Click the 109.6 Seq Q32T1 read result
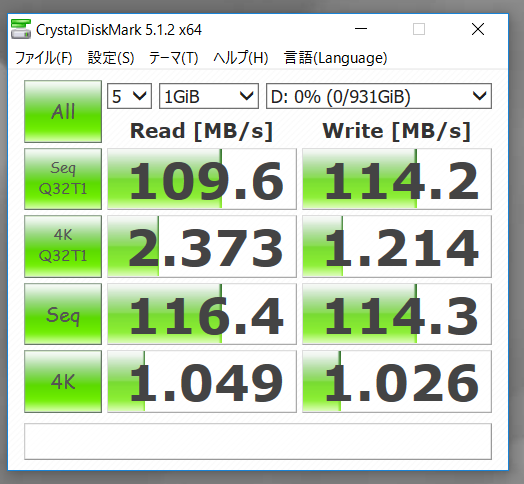Image resolution: width=524 pixels, height=484 pixels. tap(202, 179)
